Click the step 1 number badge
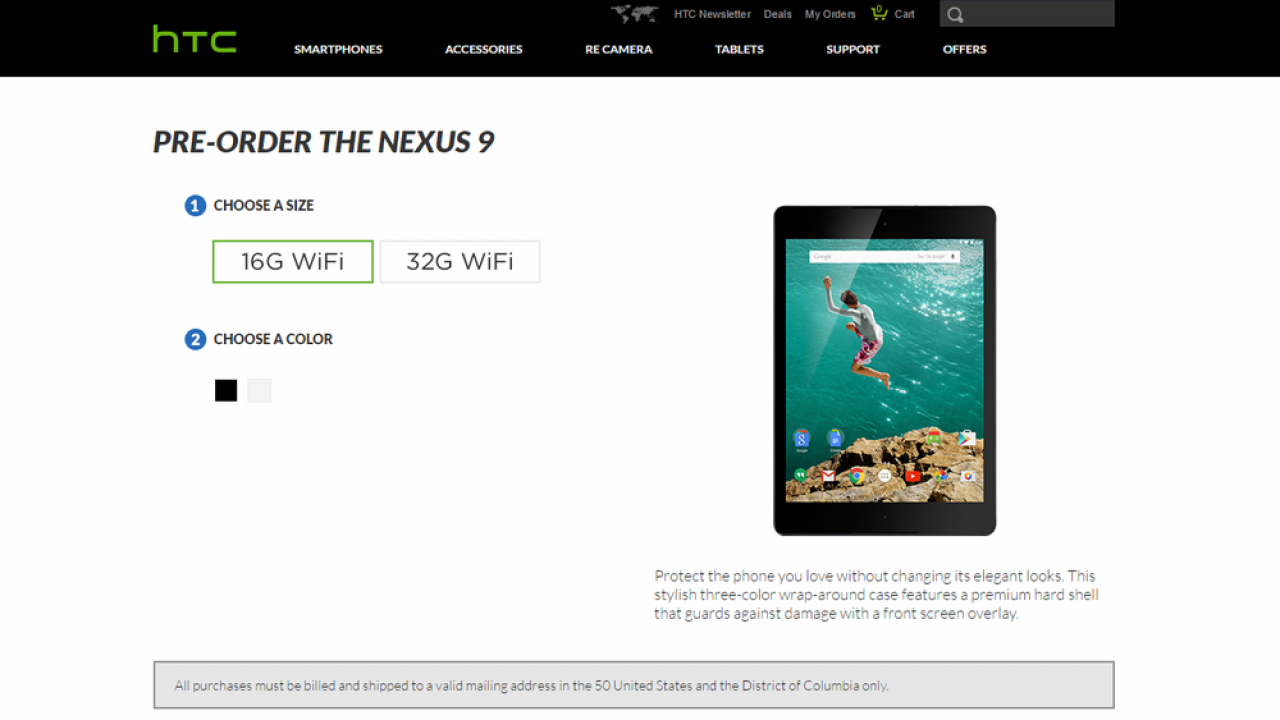 click(195, 206)
